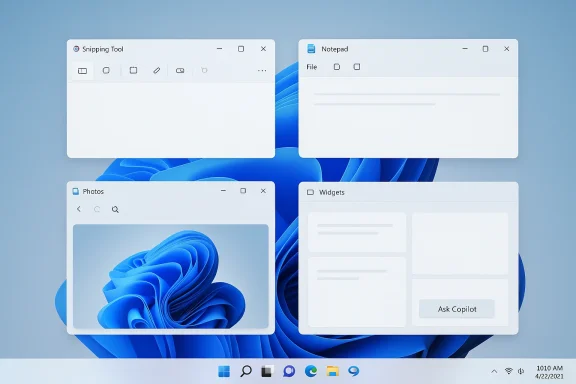Viewport: 576px width, 384px height.
Task: Click the blue speech-bubble icon after File Explorer
Action: click(354, 371)
